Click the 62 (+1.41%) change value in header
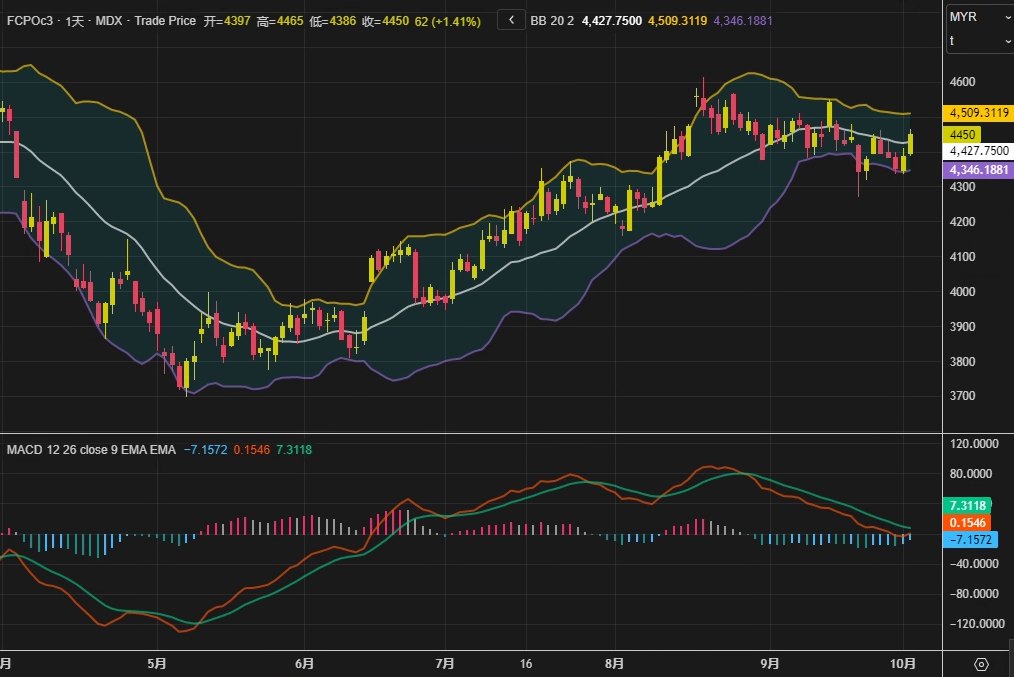The image size is (1014, 677). coord(447,21)
